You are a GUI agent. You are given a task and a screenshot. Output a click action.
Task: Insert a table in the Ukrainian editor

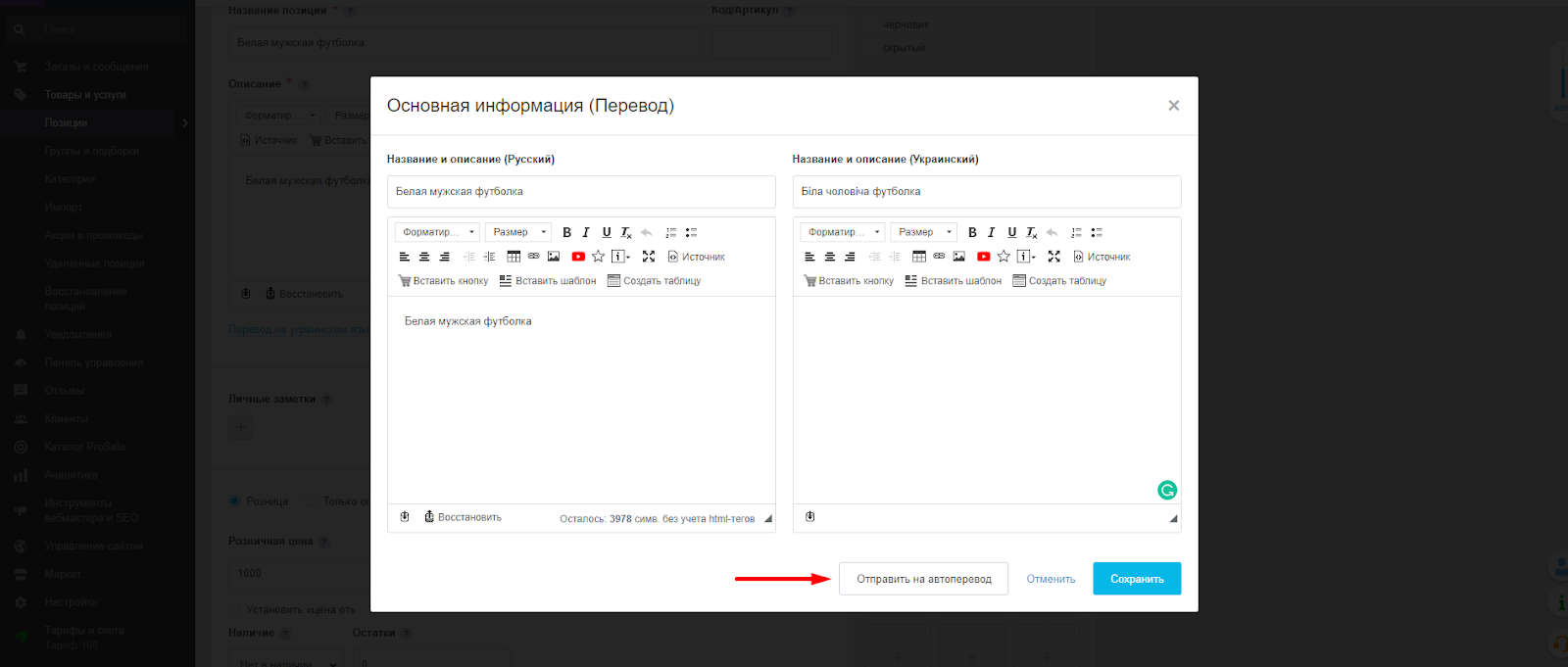point(919,257)
